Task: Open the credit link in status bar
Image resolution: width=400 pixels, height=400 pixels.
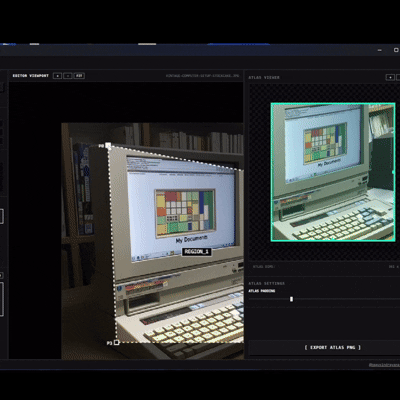Action: 384,365
